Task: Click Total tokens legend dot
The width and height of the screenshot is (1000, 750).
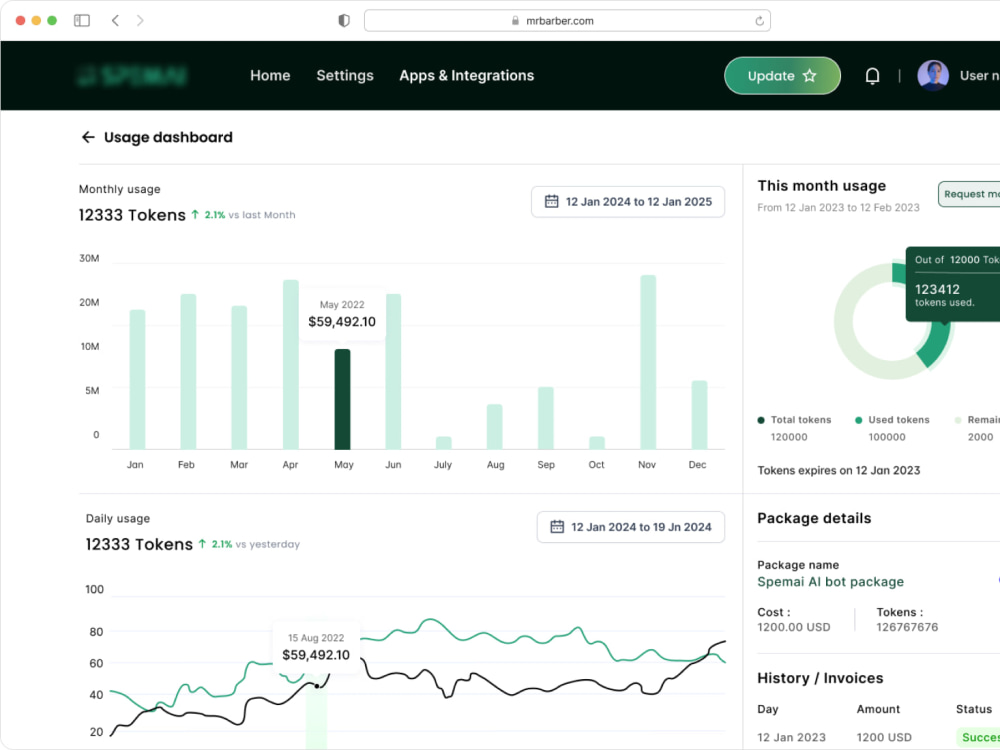Action: [x=761, y=420]
